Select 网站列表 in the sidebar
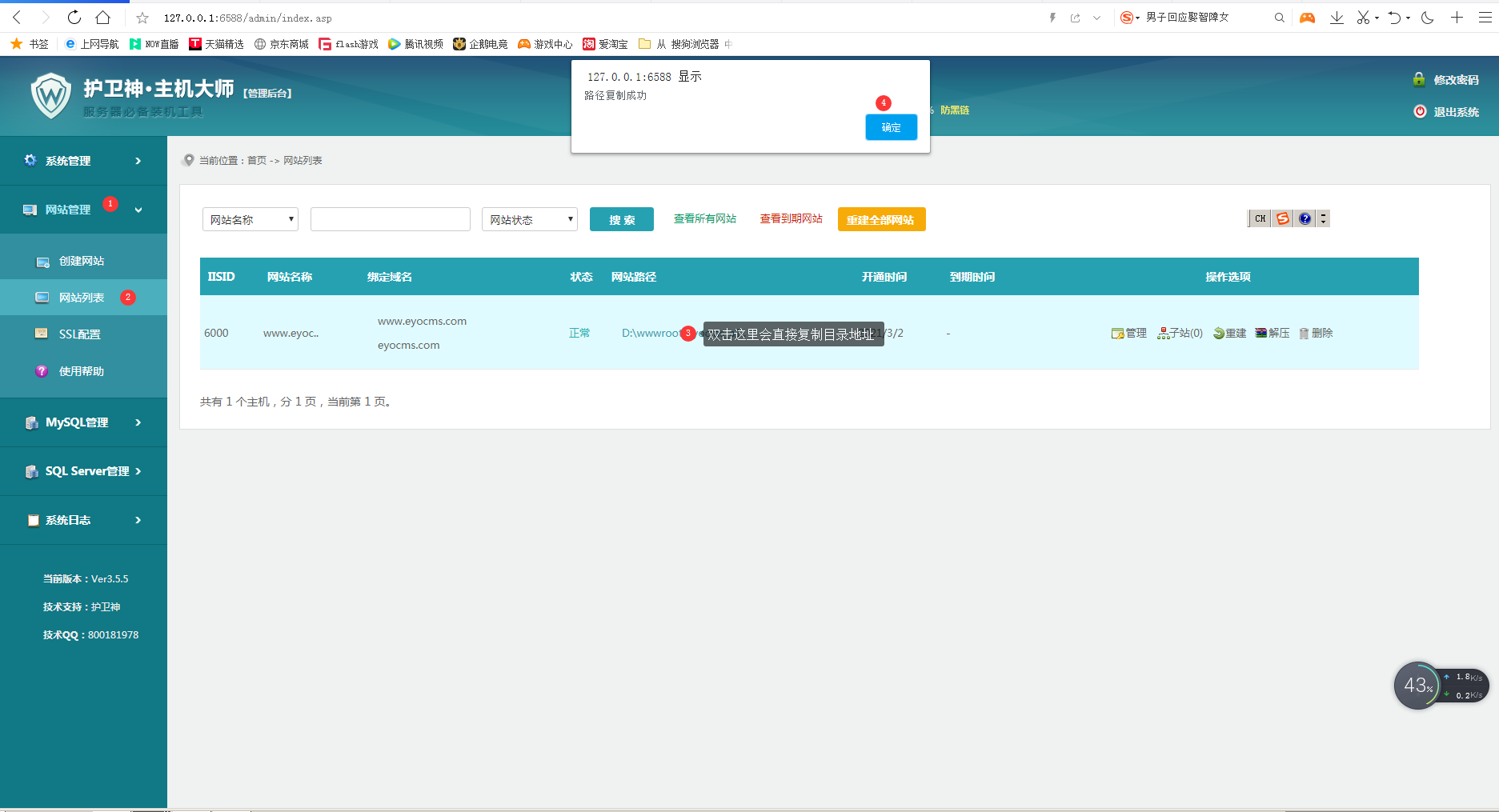Viewport: 1499px width, 812px height. pos(82,297)
